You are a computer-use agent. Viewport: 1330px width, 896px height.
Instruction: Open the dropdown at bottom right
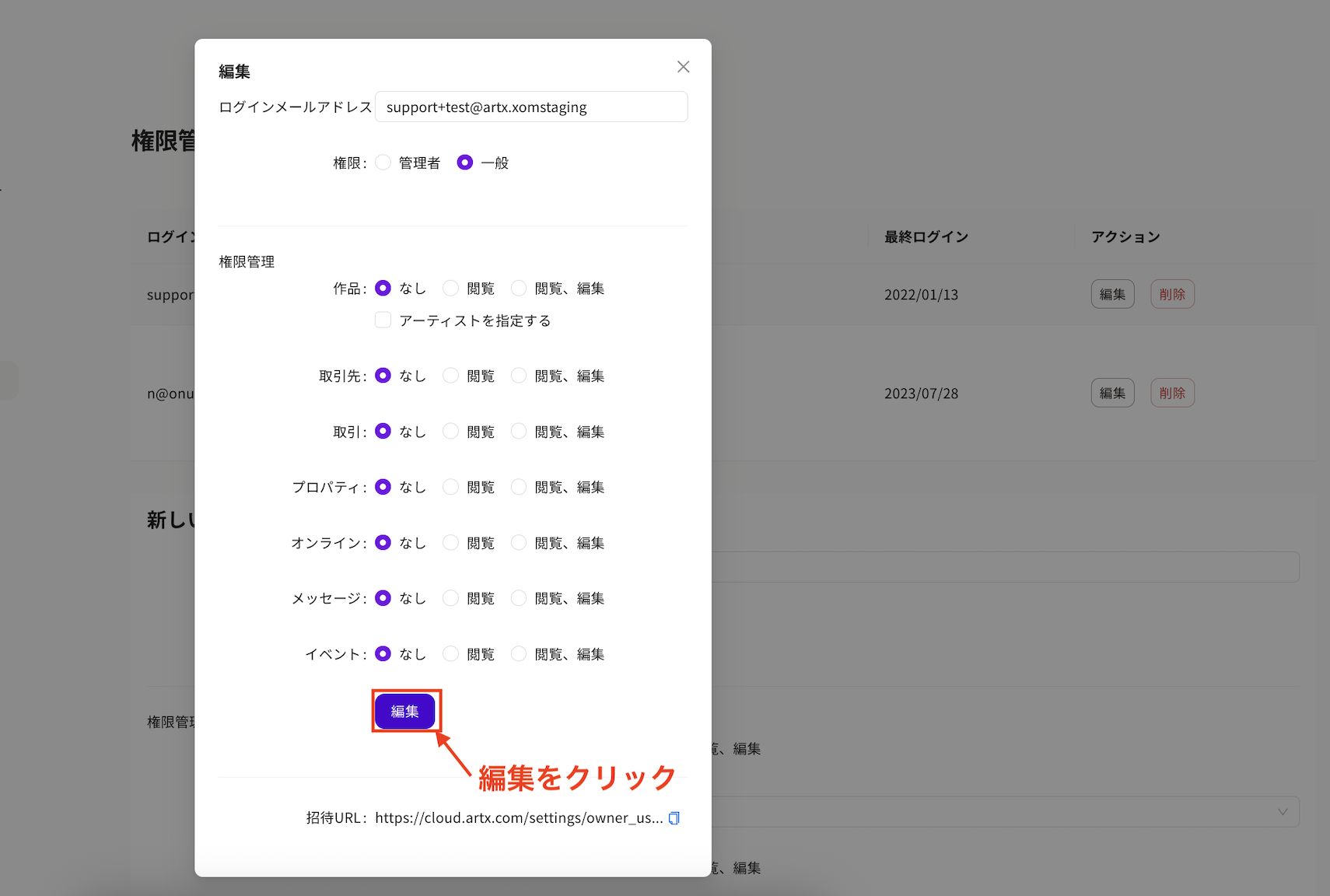(x=1282, y=811)
